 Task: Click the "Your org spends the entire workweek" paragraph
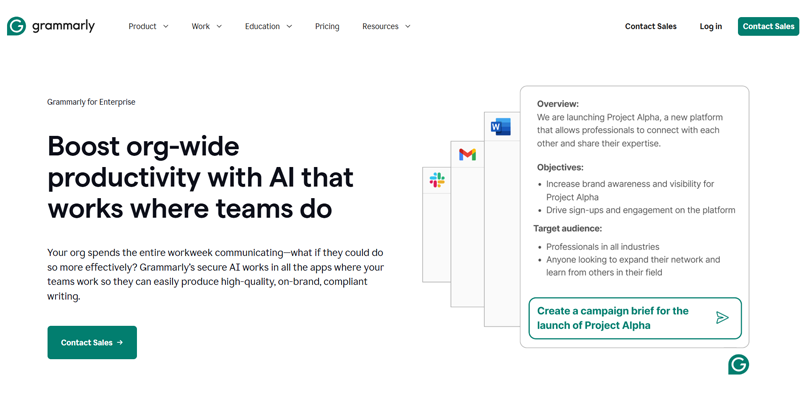(x=215, y=274)
